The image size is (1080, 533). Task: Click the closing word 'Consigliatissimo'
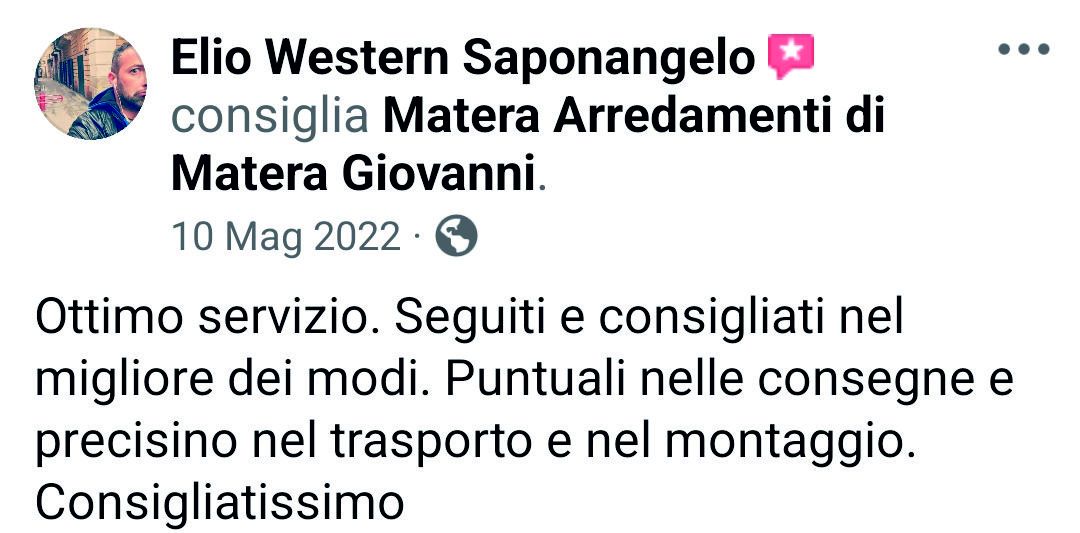219,503
